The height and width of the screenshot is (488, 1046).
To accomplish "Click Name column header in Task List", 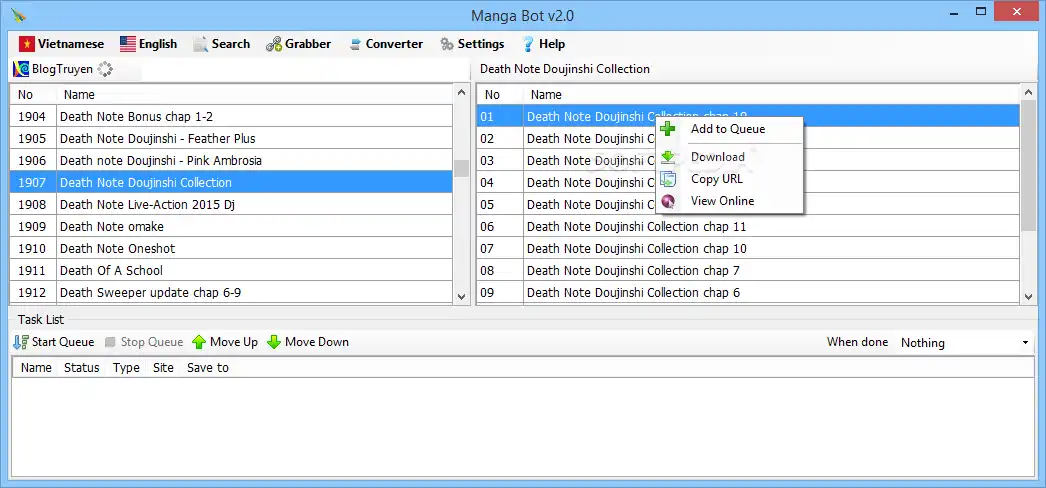I will pos(36,368).
